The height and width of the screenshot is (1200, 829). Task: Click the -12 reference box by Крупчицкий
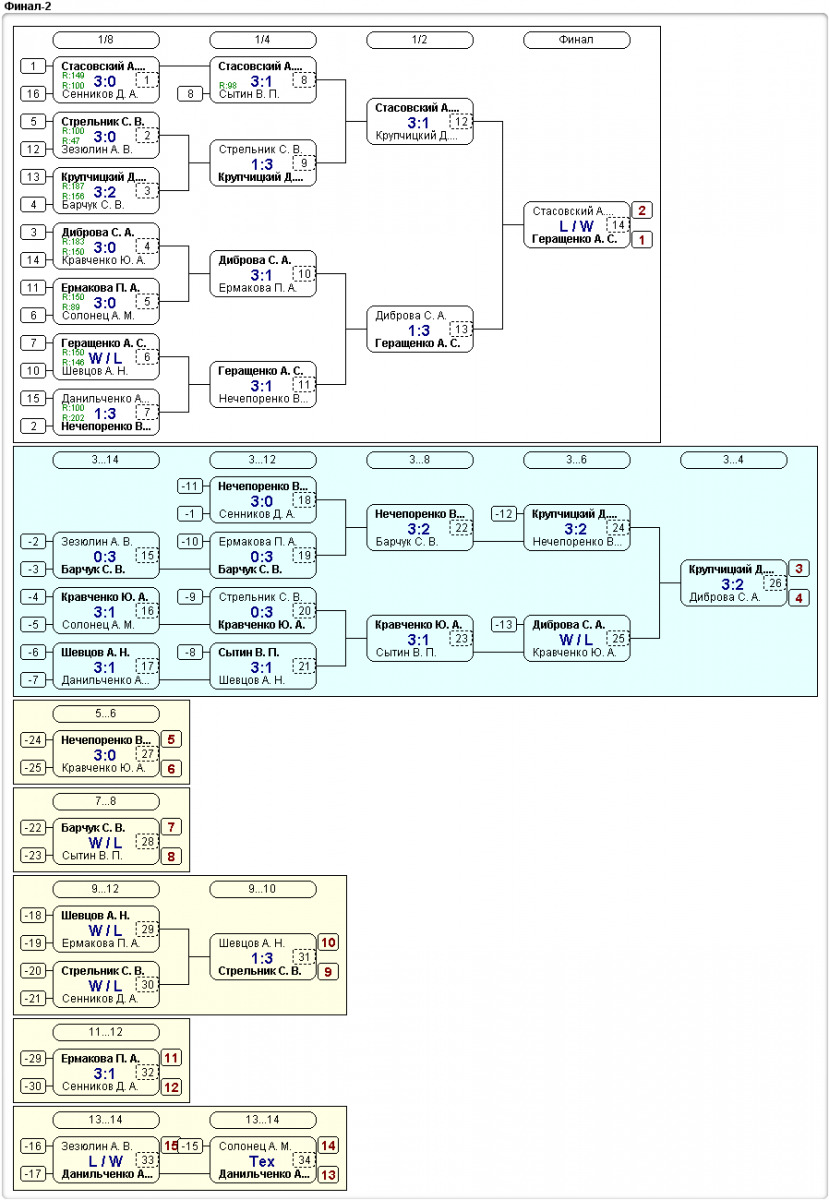(x=504, y=513)
